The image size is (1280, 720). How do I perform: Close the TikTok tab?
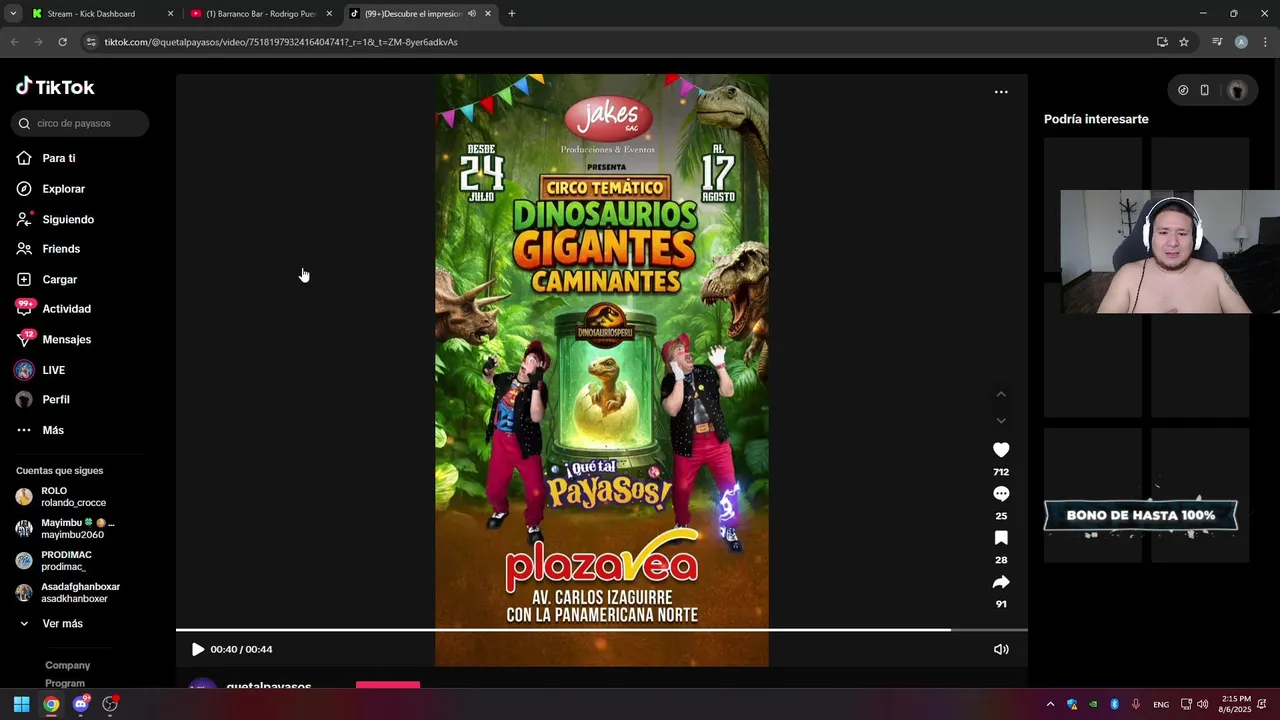click(x=488, y=14)
